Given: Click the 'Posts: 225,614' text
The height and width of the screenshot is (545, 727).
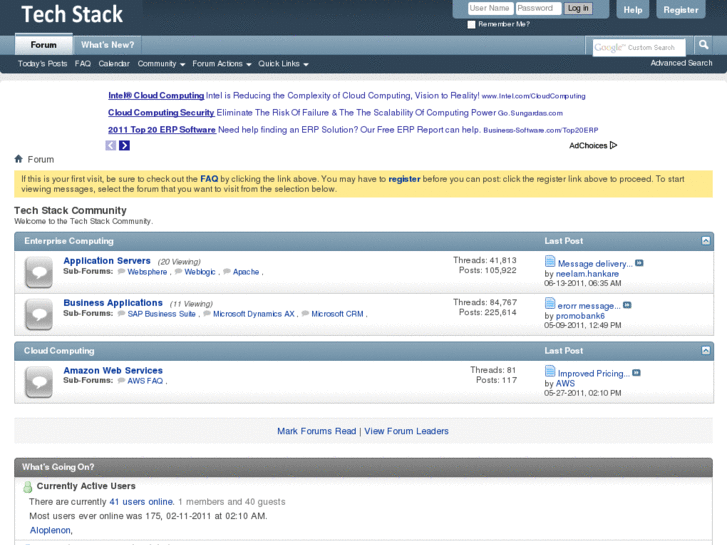Looking at the screenshot, I should (487, 313).
